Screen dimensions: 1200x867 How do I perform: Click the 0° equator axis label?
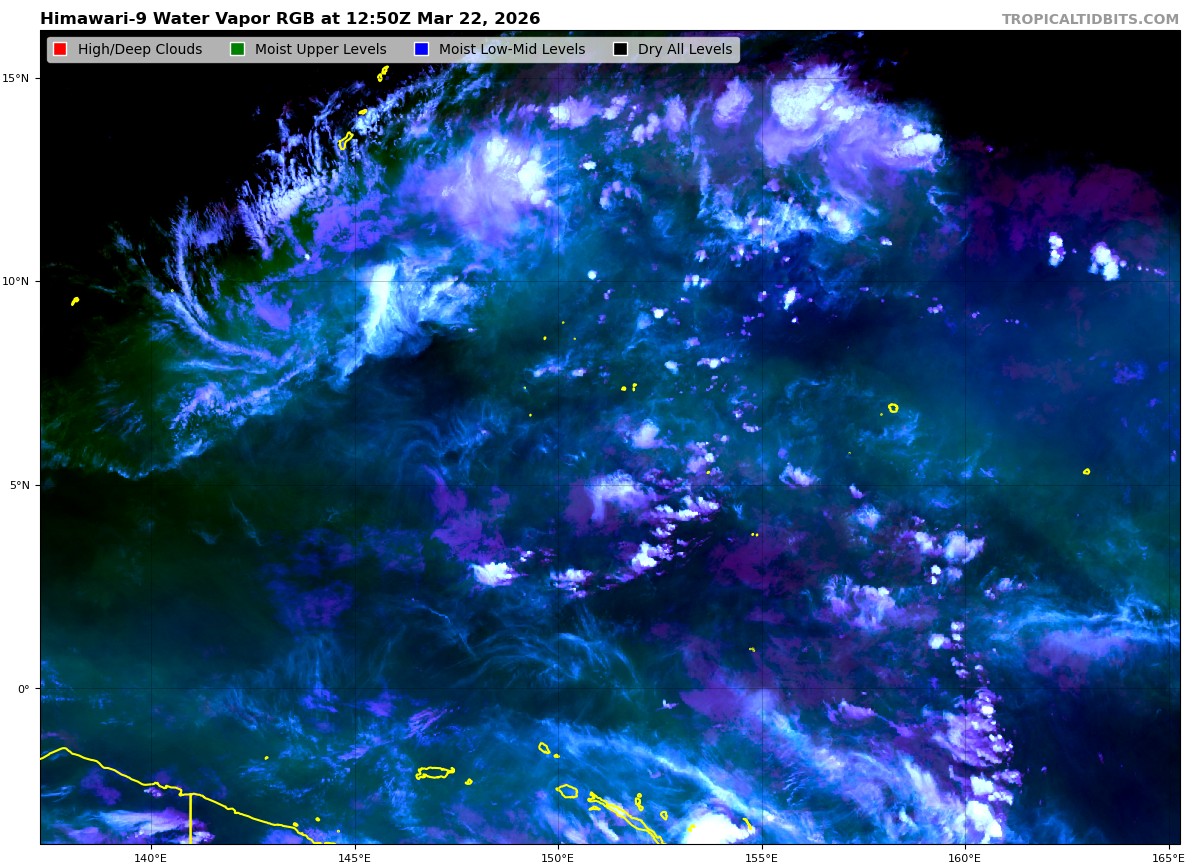(x=26, y=688)
